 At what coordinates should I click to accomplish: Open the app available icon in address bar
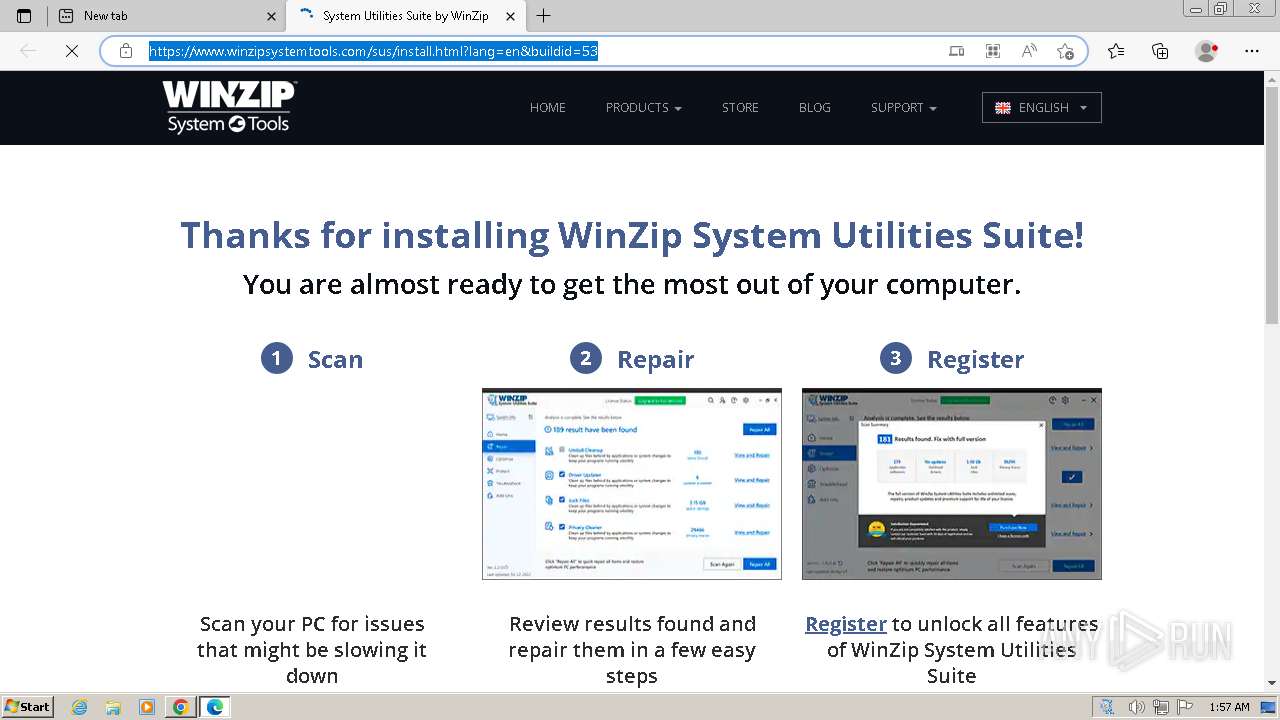pos(956,51)
